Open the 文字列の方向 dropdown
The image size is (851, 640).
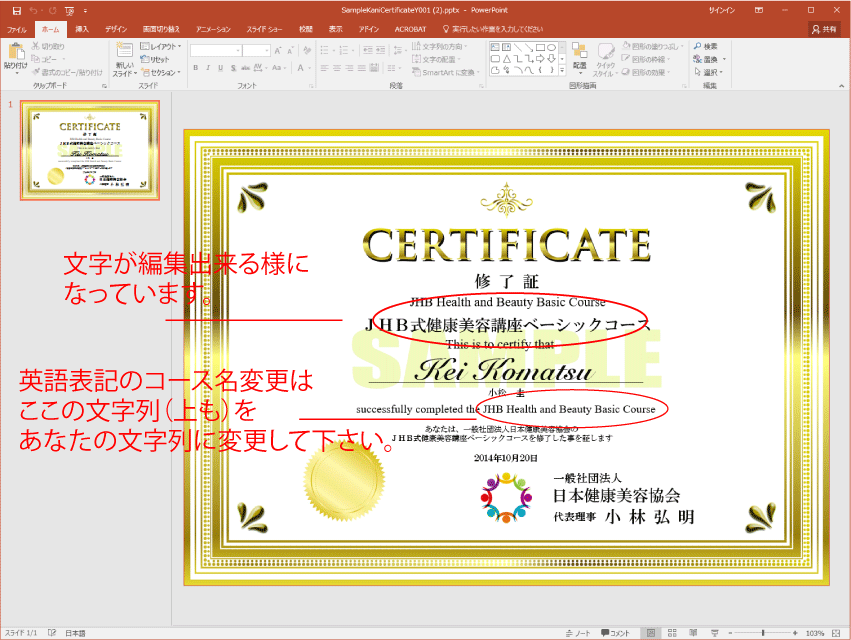coord(439,46)
